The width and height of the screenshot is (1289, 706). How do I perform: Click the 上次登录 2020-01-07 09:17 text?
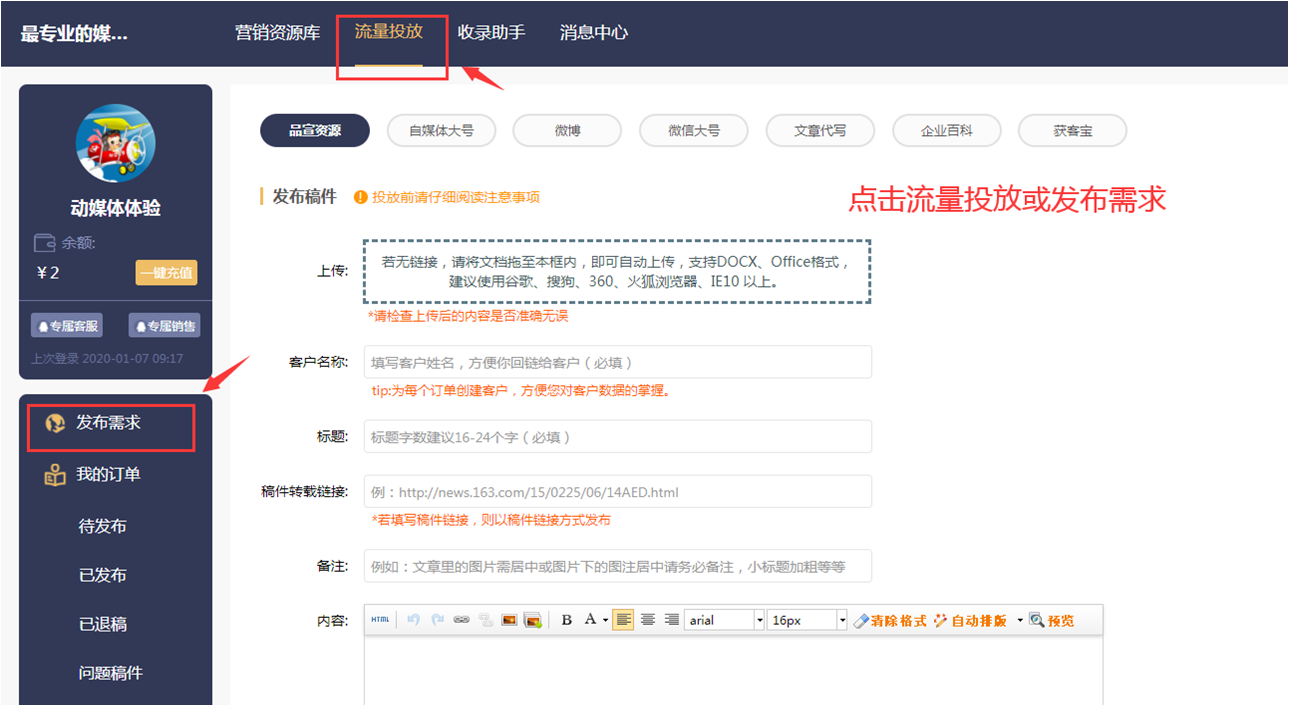point(107,358)
